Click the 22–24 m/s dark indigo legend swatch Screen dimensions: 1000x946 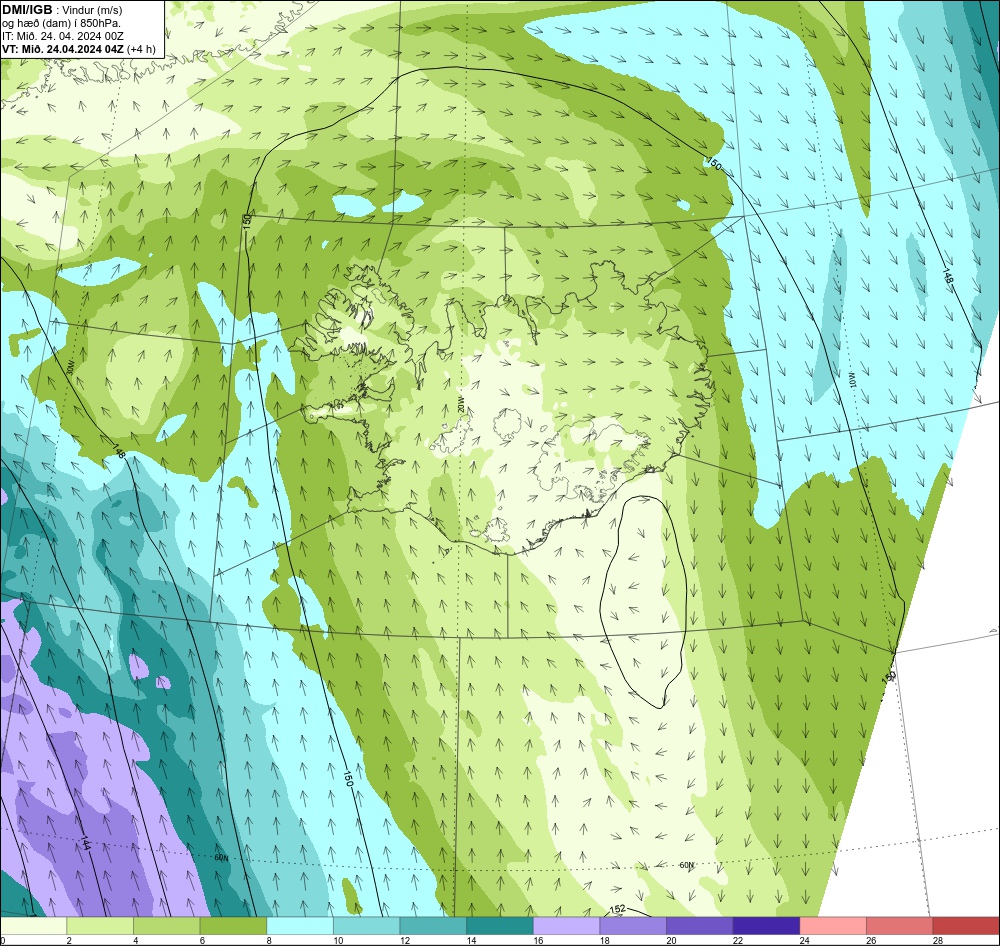click(766, 926)
